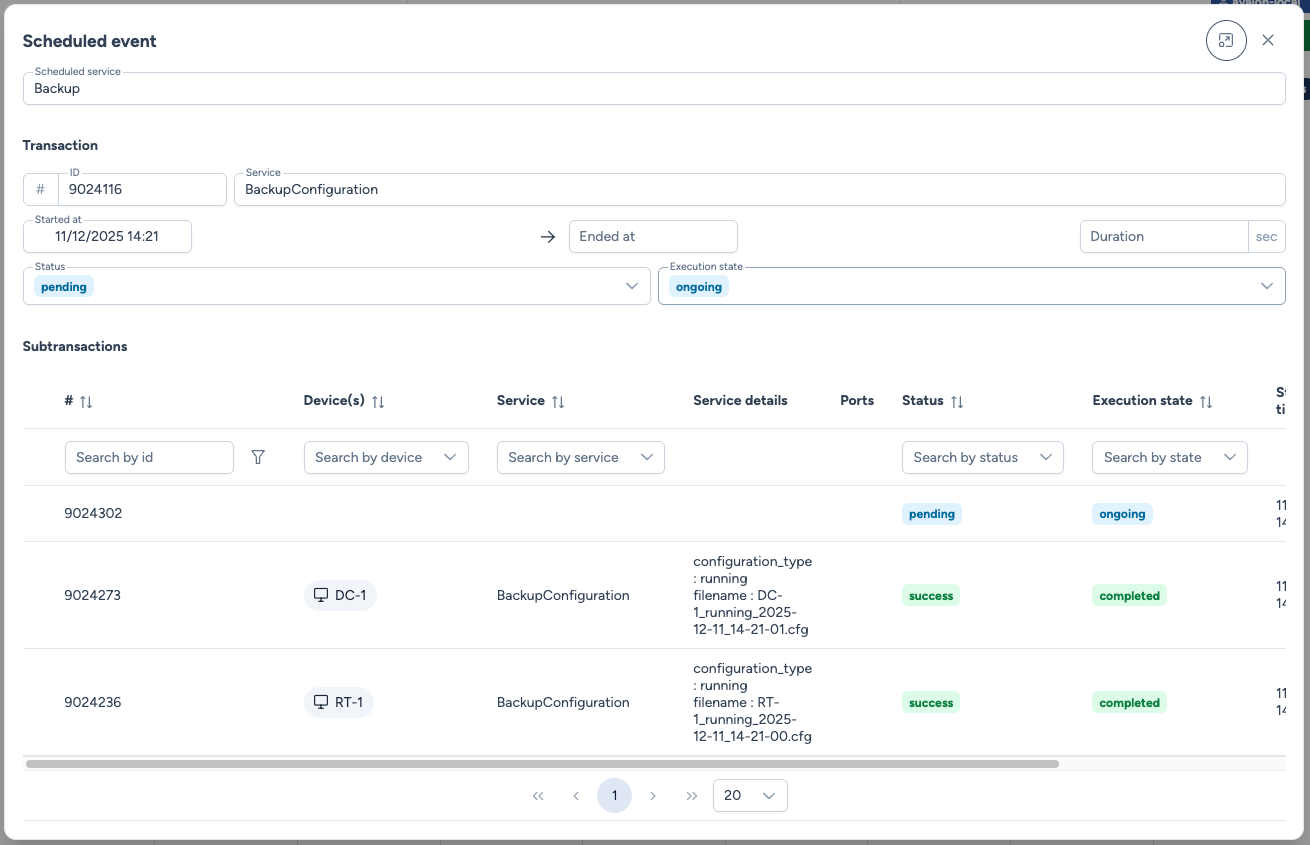Sort by Device(s) column arrows
1310x845 pixels.
pos(378,401)
